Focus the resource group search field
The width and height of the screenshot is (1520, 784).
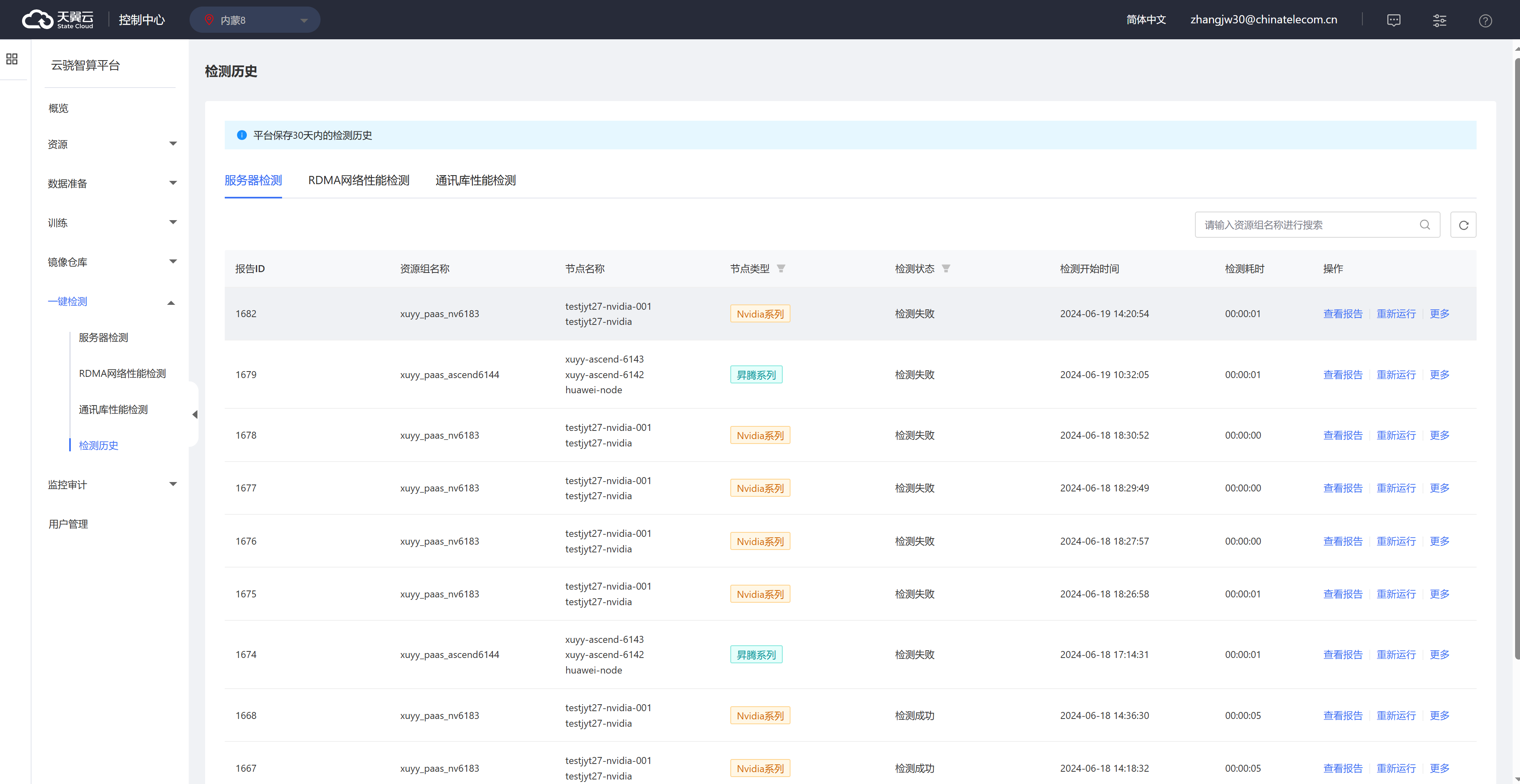click(1317, 225)
